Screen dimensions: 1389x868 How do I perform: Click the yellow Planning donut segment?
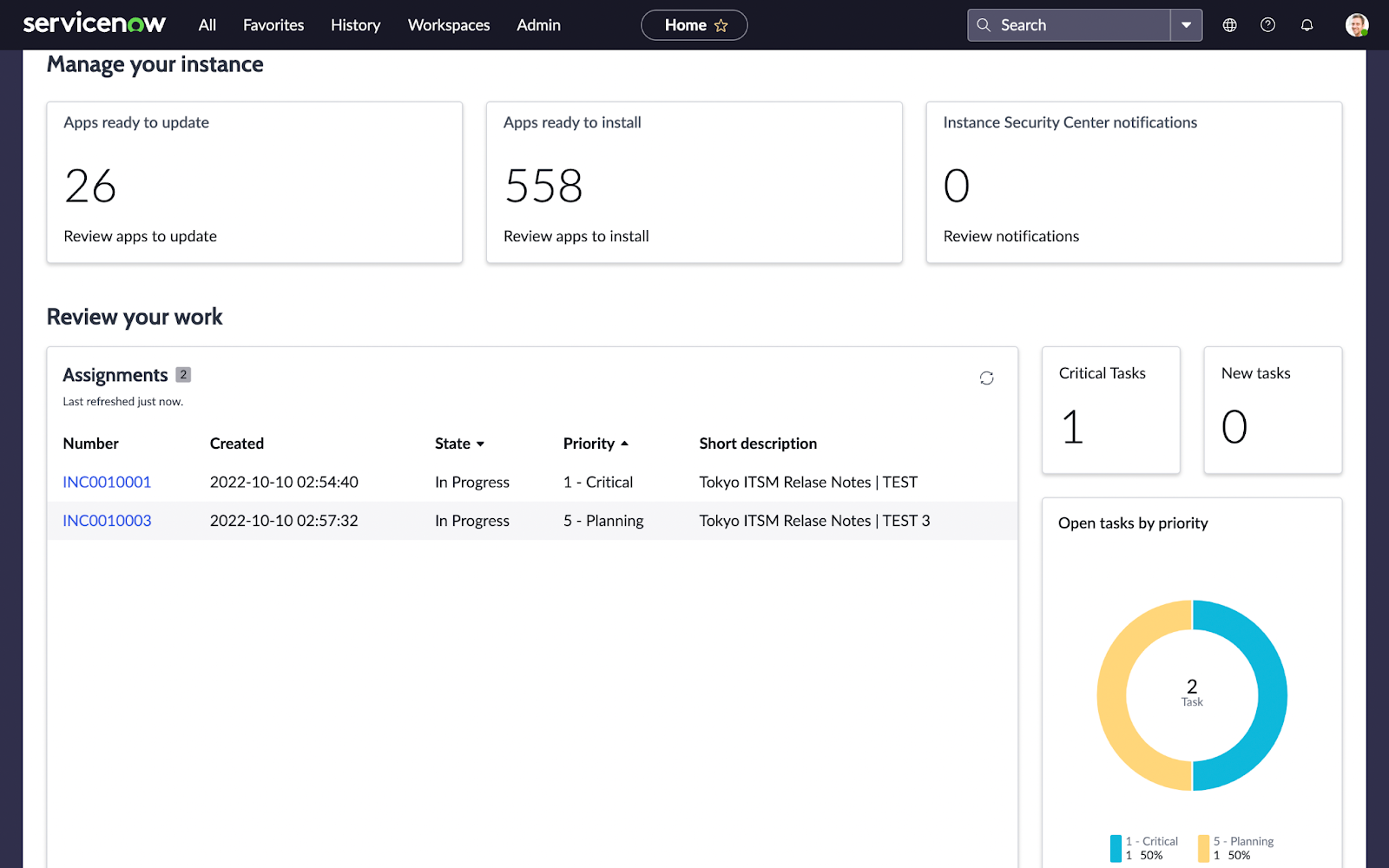tap(1112, 695)
